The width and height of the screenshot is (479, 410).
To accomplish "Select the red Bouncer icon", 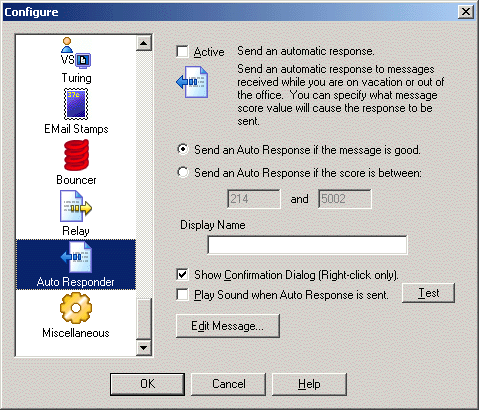I will tap(76, 155).
